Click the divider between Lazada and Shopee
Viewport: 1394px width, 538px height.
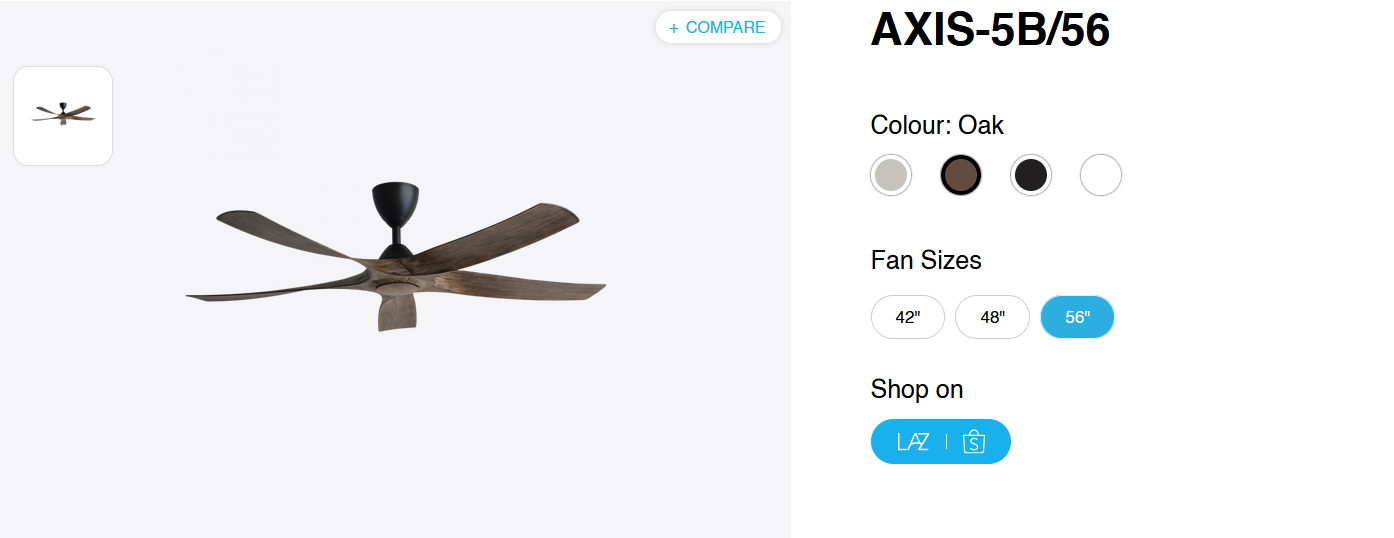[946, 442]
